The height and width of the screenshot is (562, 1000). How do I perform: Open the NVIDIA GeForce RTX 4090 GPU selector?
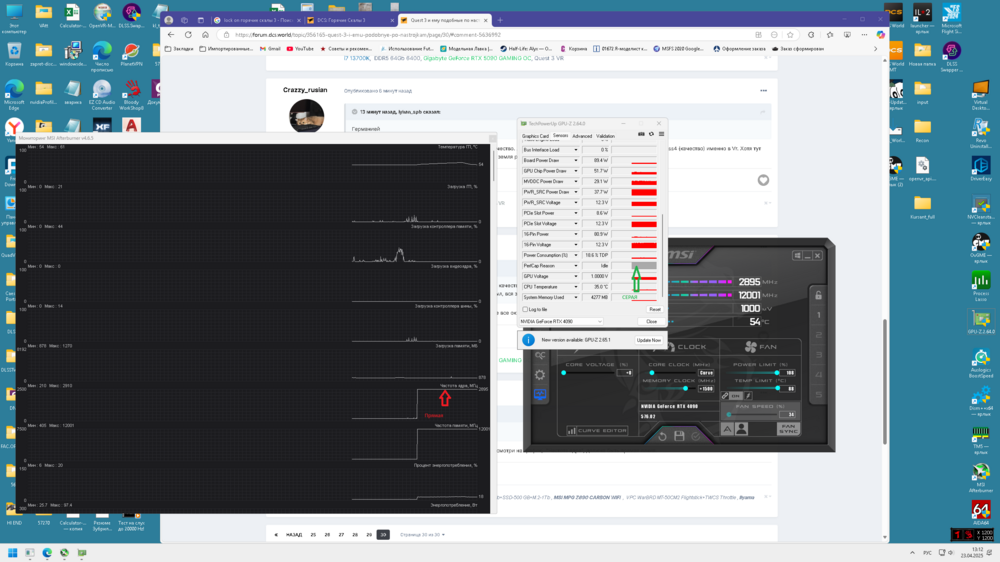[561, 322]
